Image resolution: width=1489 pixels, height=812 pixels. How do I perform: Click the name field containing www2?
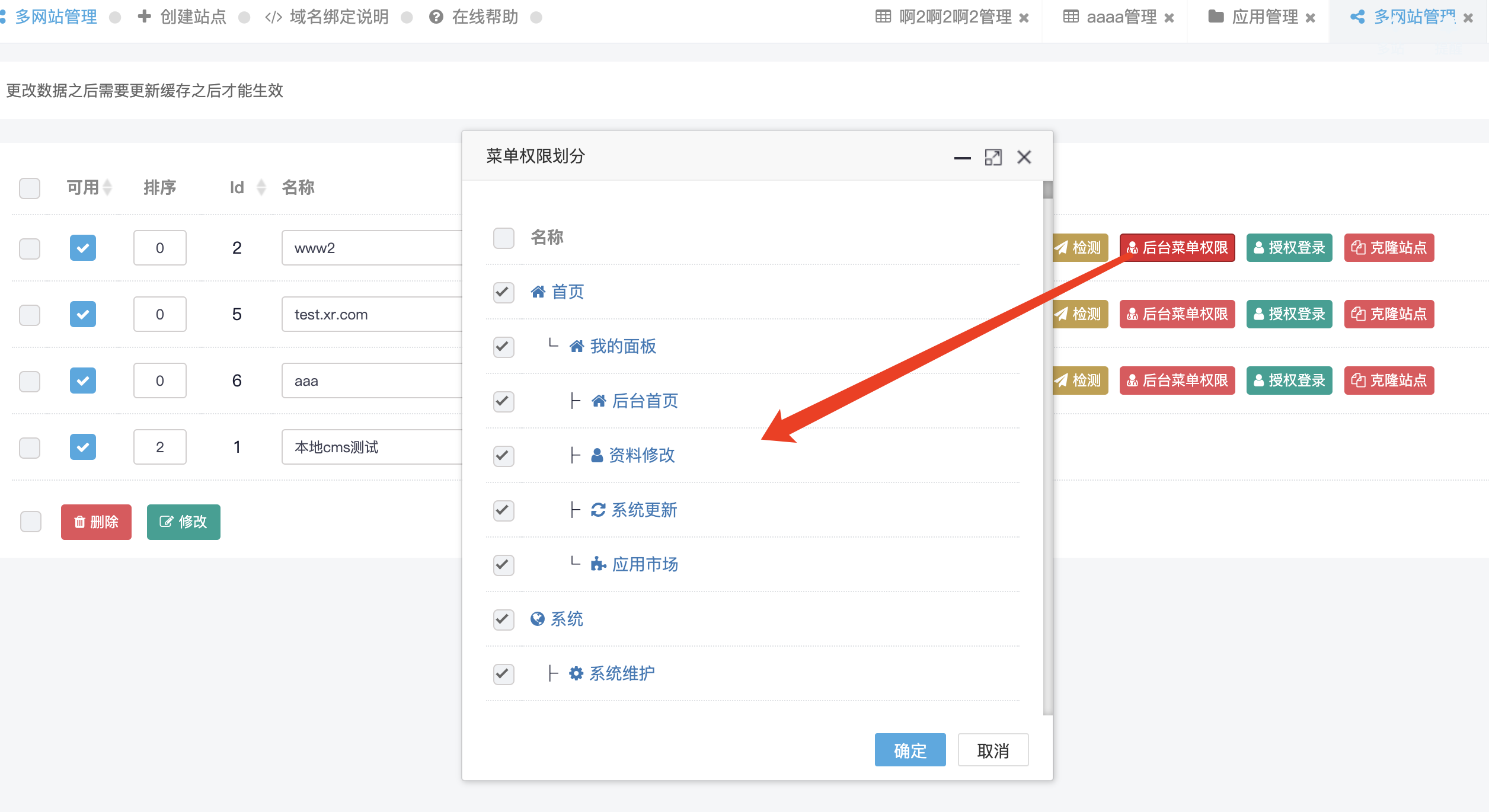(x=372, y=248)
